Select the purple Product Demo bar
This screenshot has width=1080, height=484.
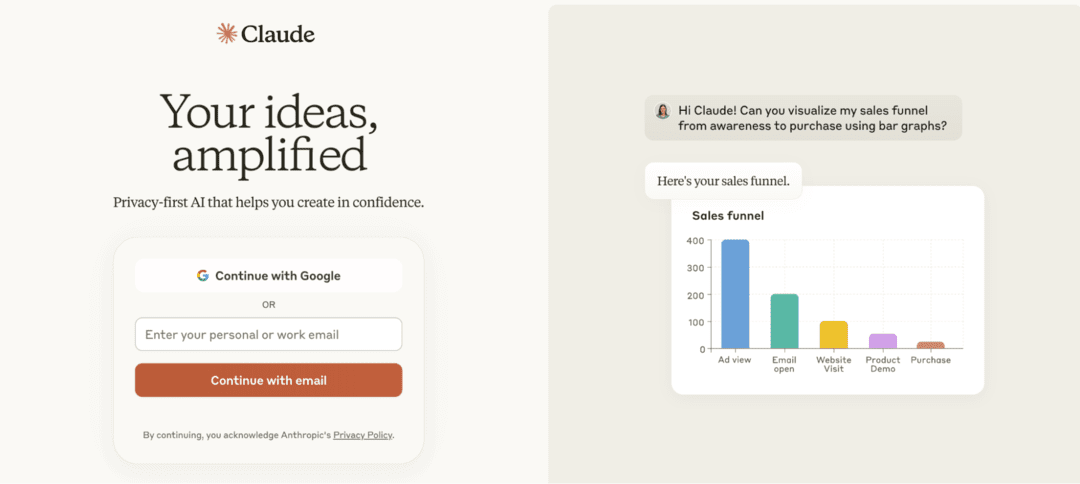tap(882, 341)
